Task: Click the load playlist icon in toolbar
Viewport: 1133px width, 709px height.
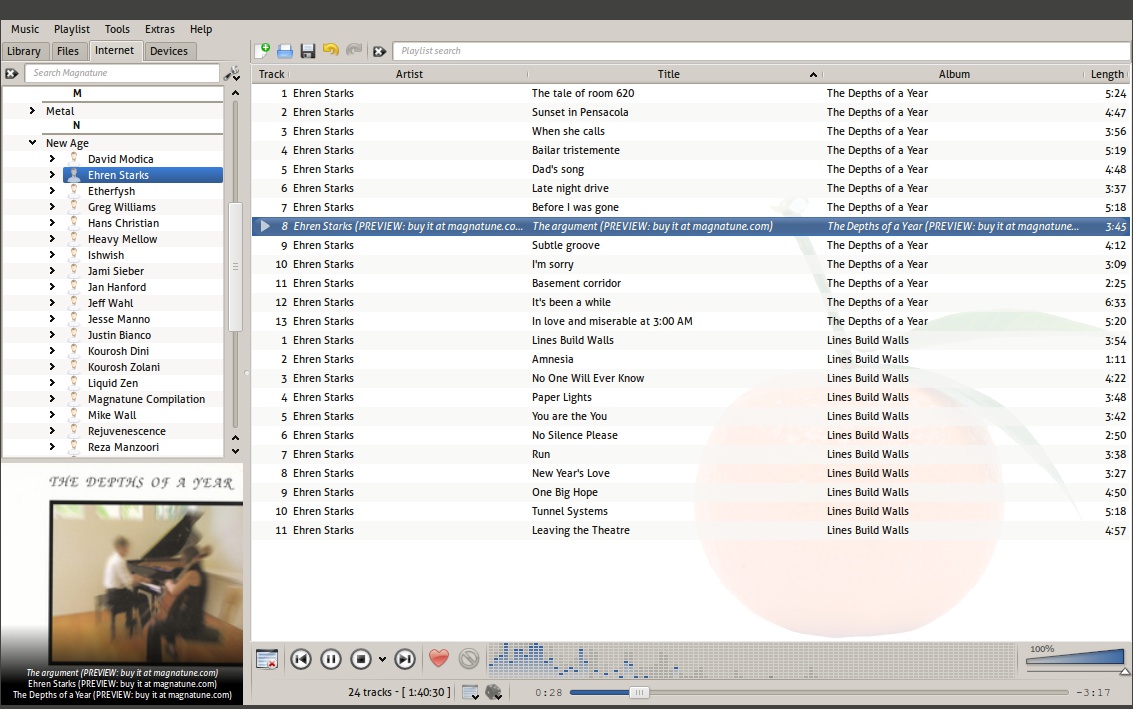Action: point(285,51)
